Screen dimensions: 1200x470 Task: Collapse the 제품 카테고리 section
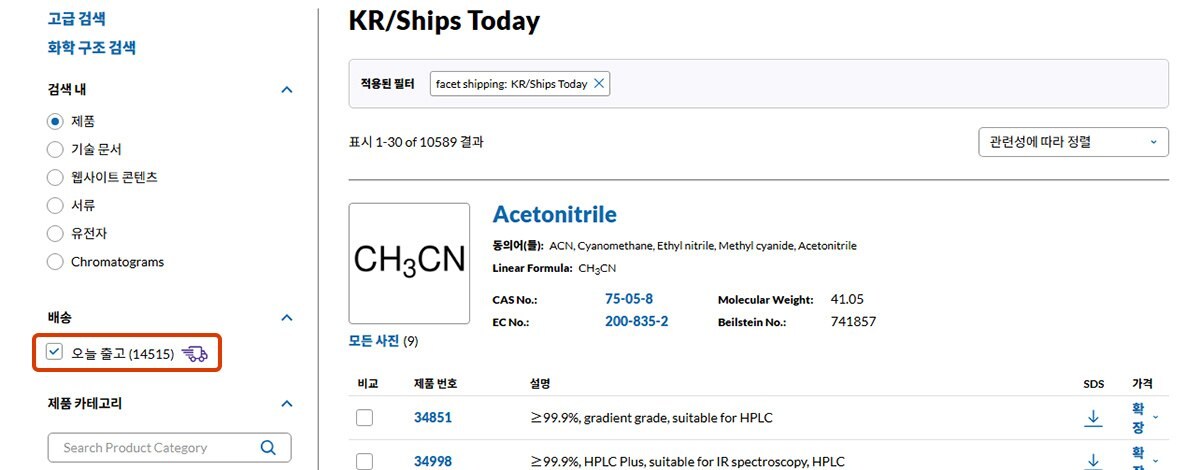click(287, 403)
